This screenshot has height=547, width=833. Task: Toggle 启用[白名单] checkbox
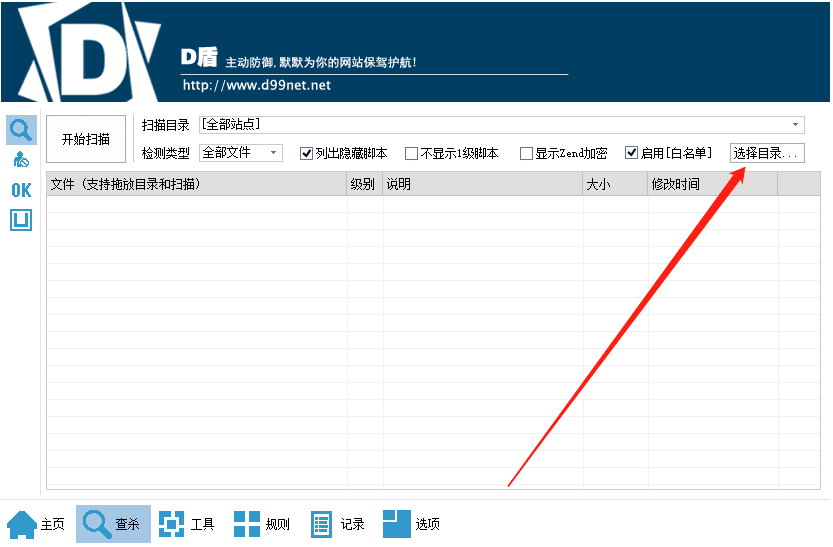(x=631, y=154)
